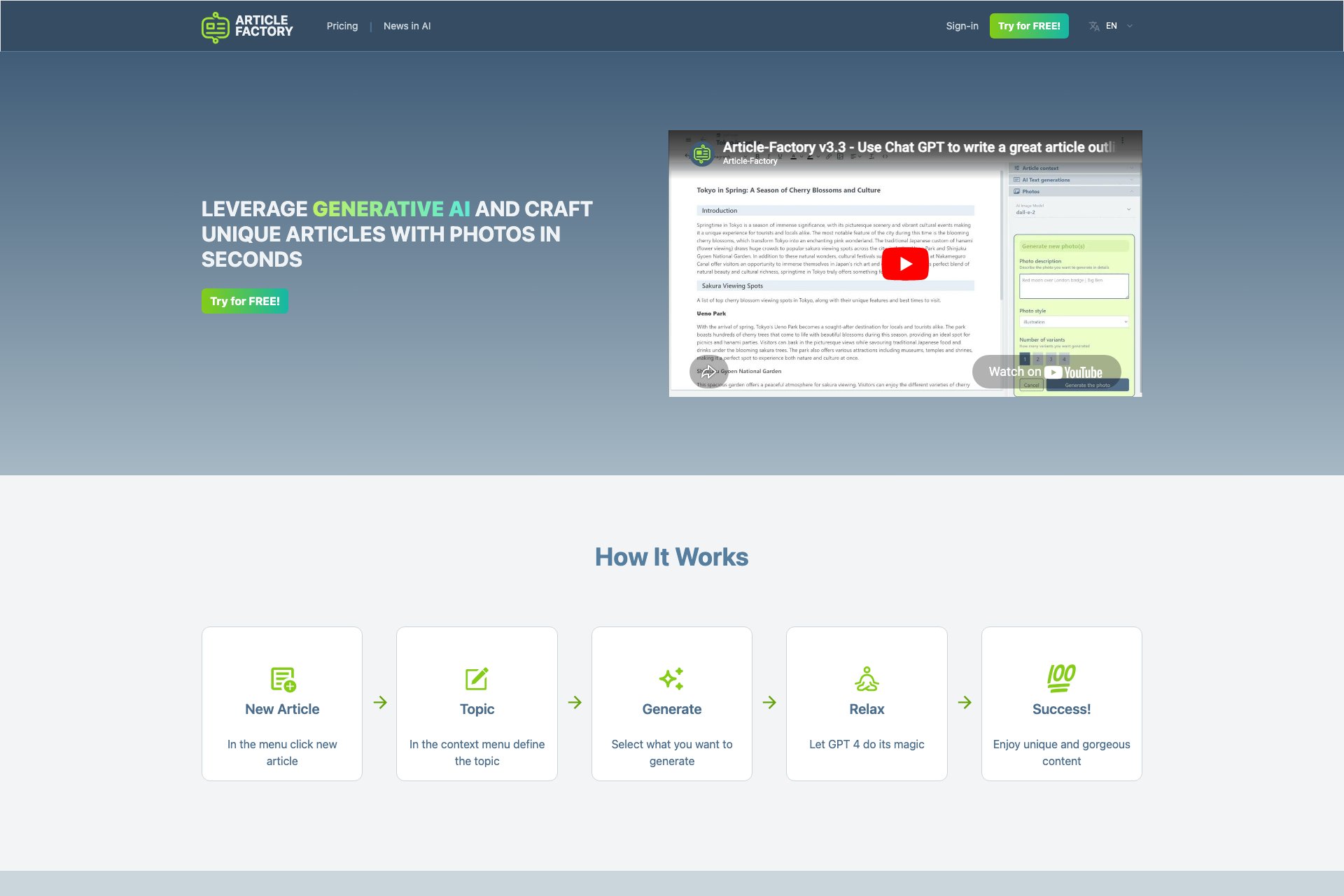This screenshot has width=1344, height=896.
Task: Click the translate language icon
Action: (1094, 26)
